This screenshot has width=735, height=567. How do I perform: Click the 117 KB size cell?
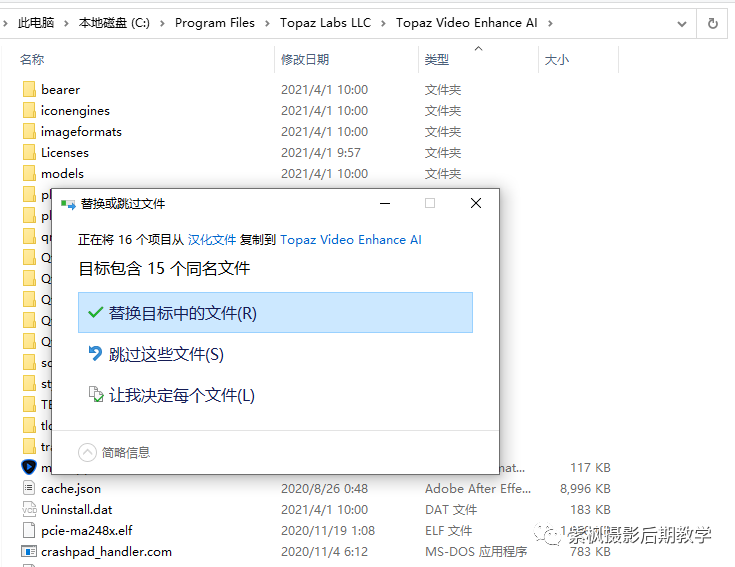(x=590, y=468)
